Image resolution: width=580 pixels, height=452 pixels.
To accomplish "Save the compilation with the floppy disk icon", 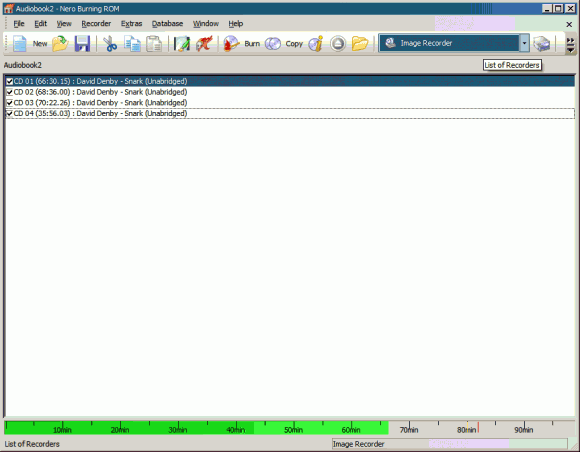I will [82, 44].
